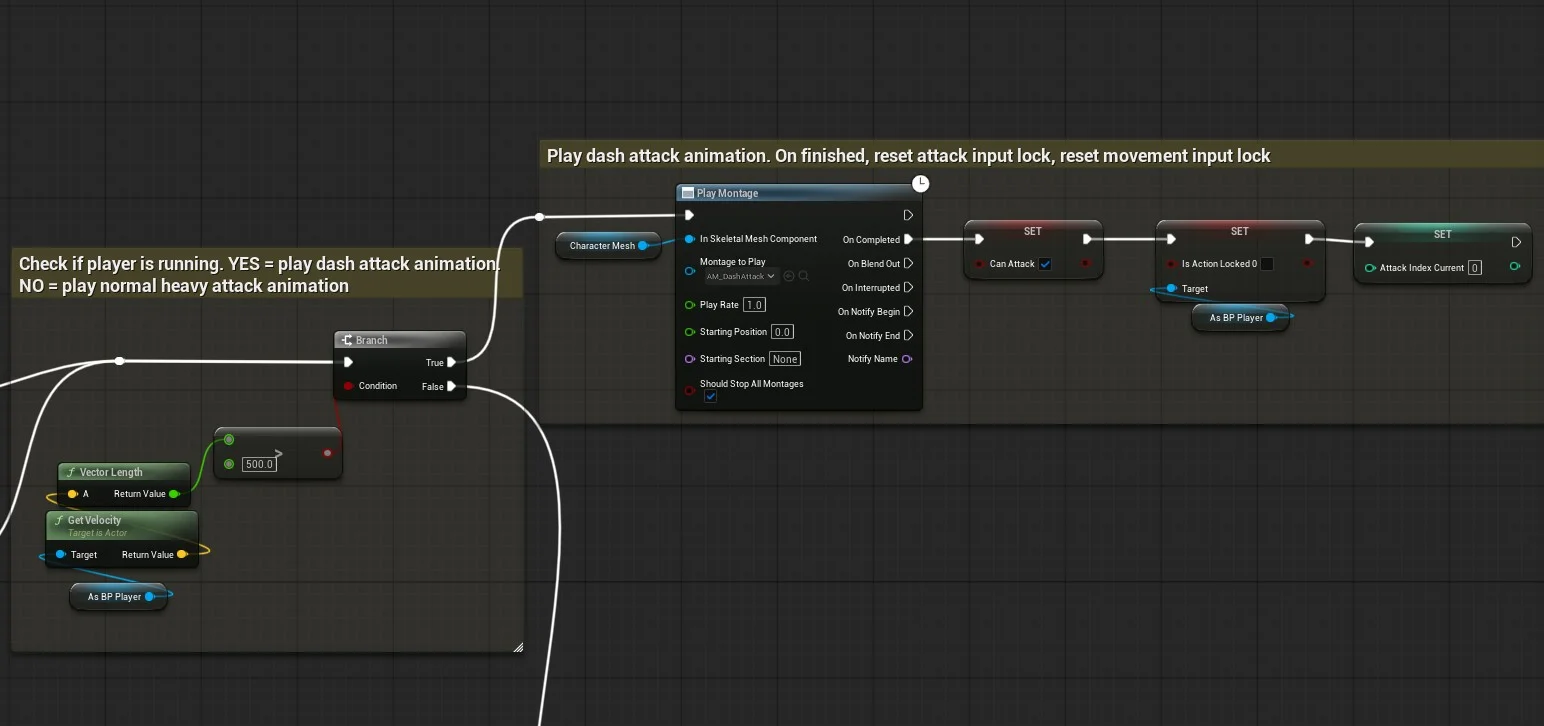Click the Branch False output pin
The height and width of the screenshot is (726, 1544).
tap(452, 386)
